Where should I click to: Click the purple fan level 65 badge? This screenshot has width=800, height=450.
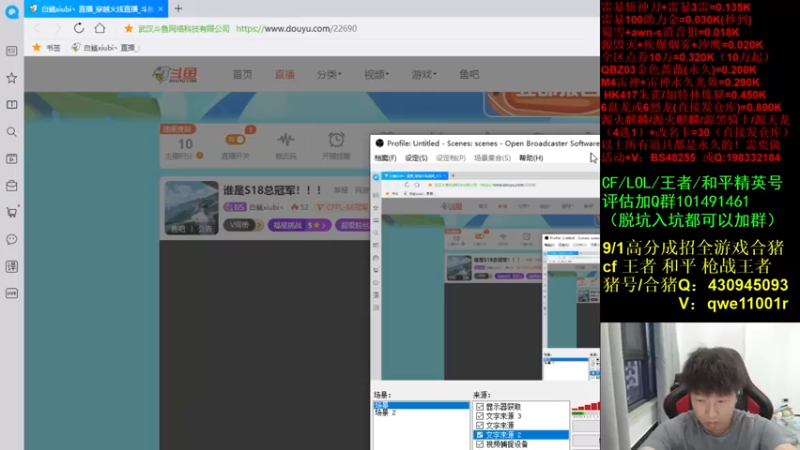(235, 207)
